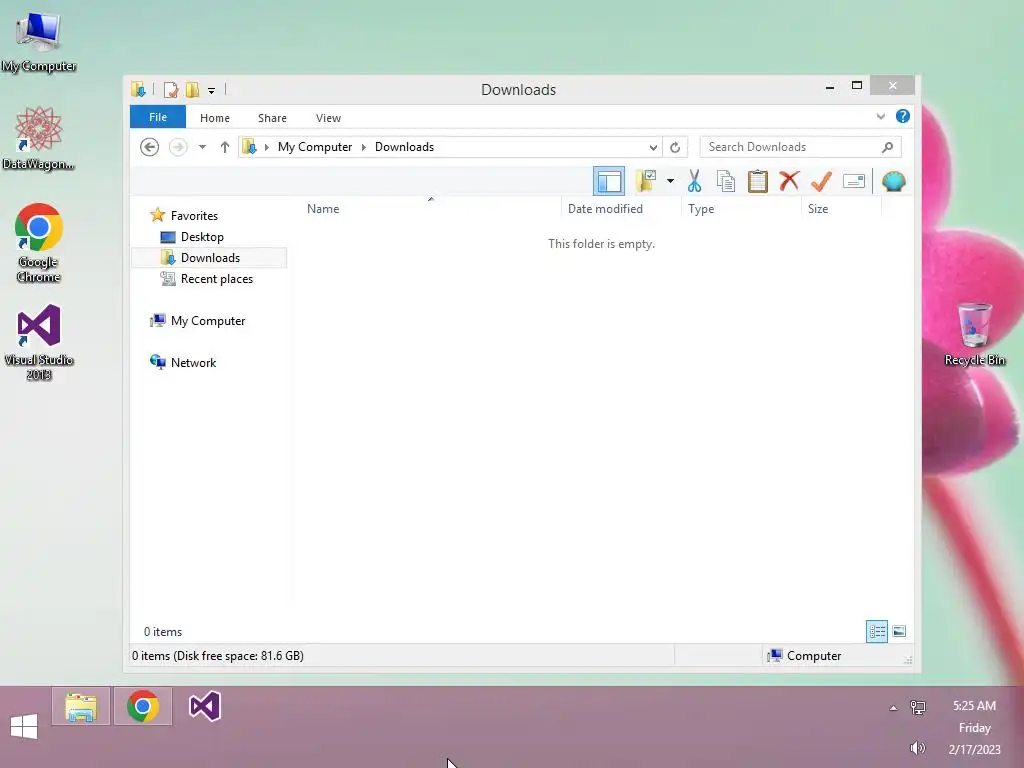Click the Properties quick access icon
Screen dimensions: 1024x768
(171, 89)
